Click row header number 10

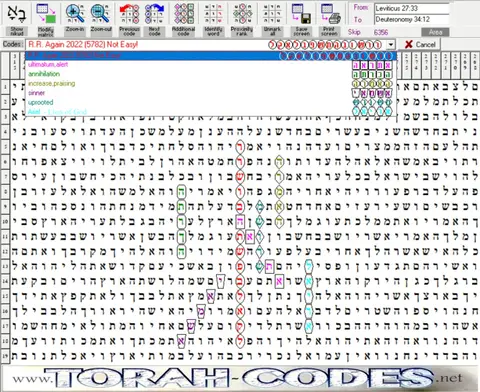click(x=5, y=221)
